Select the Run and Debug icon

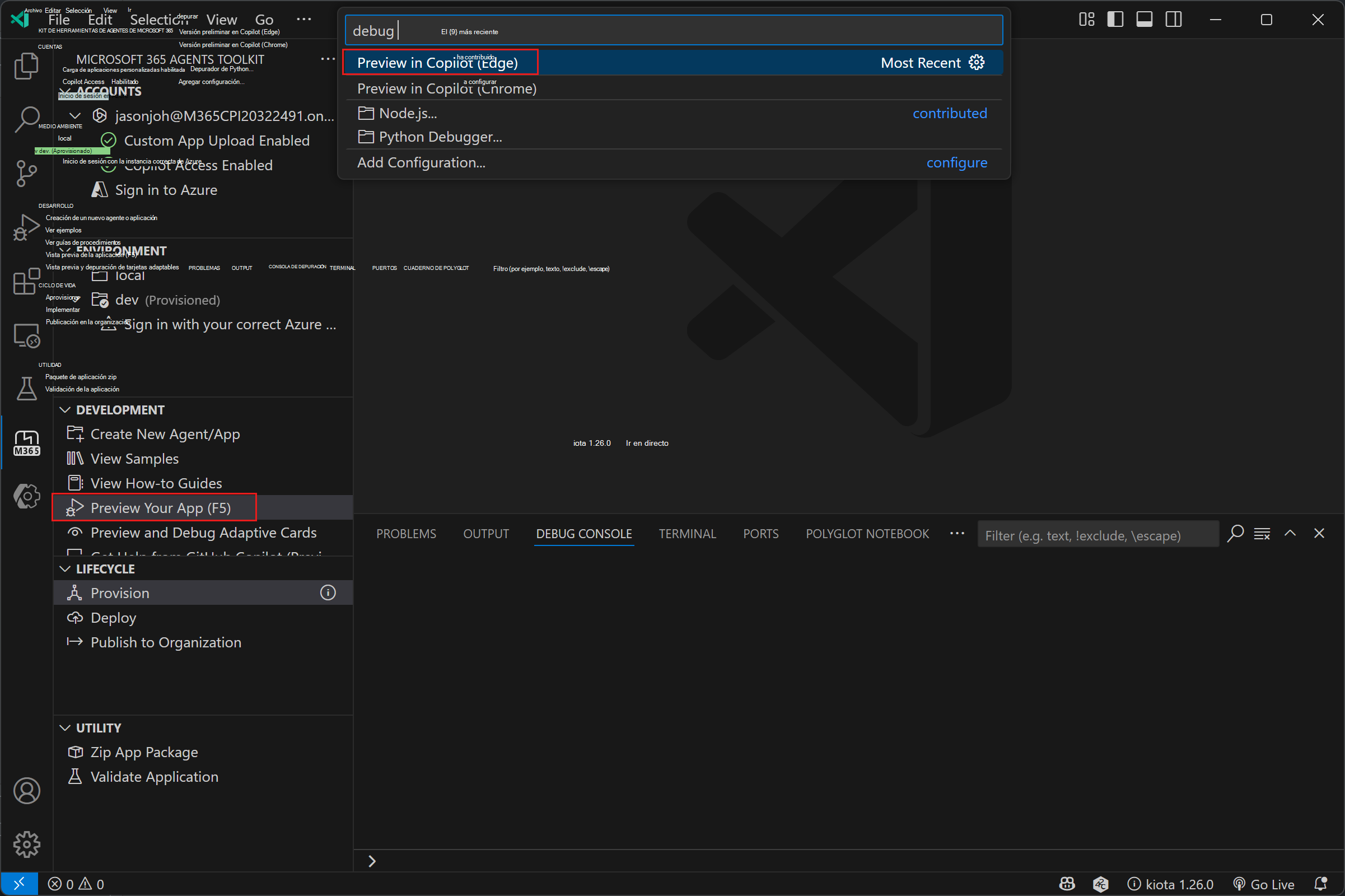(x=26, y=227)
